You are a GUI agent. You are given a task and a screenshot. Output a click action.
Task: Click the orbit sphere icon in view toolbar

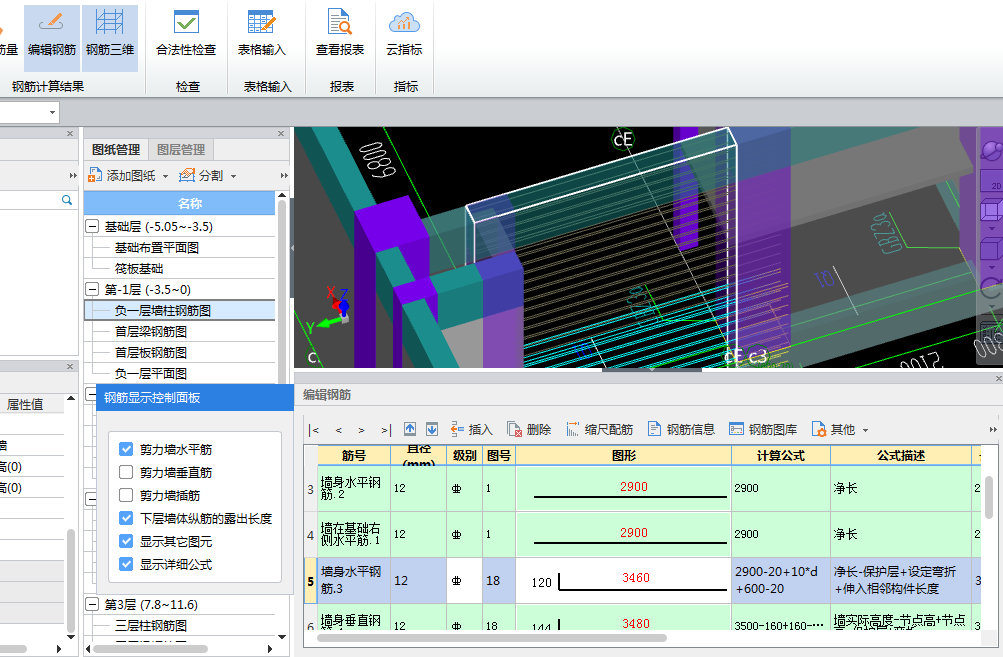(x=991, y=152)
